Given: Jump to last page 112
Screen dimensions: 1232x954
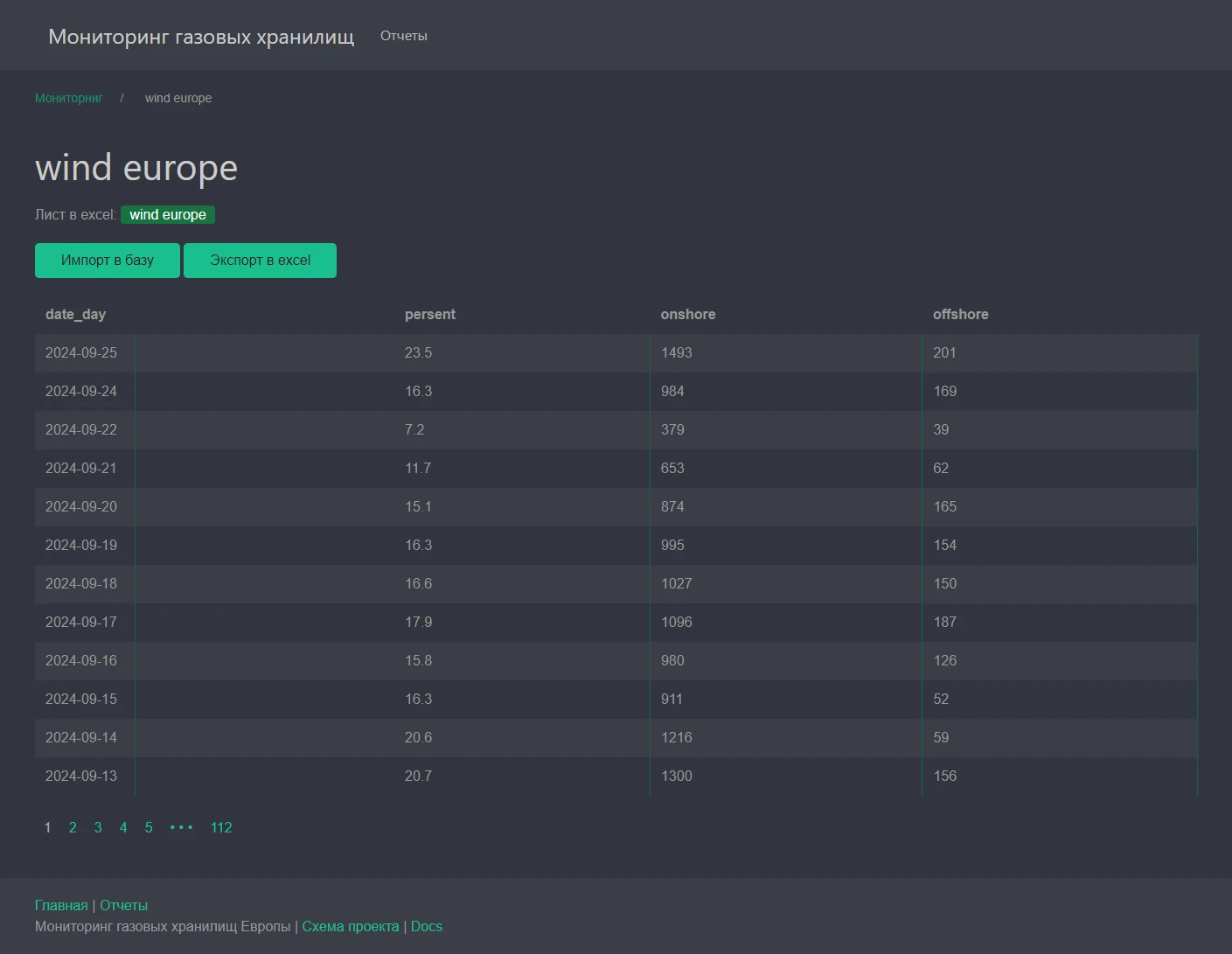Looking at the screenshot, I should [221, 827].
